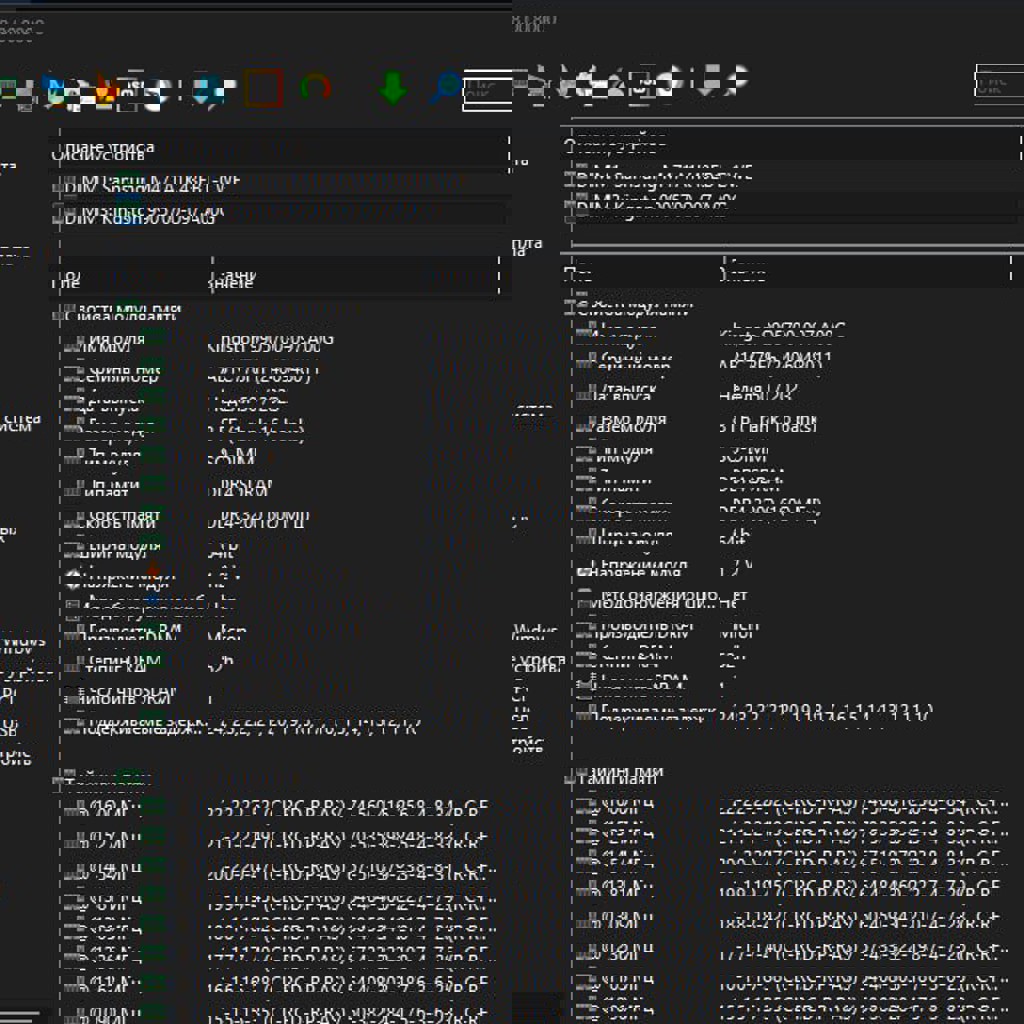Select the first DIMM row under the white-icon toolbar

660,177
